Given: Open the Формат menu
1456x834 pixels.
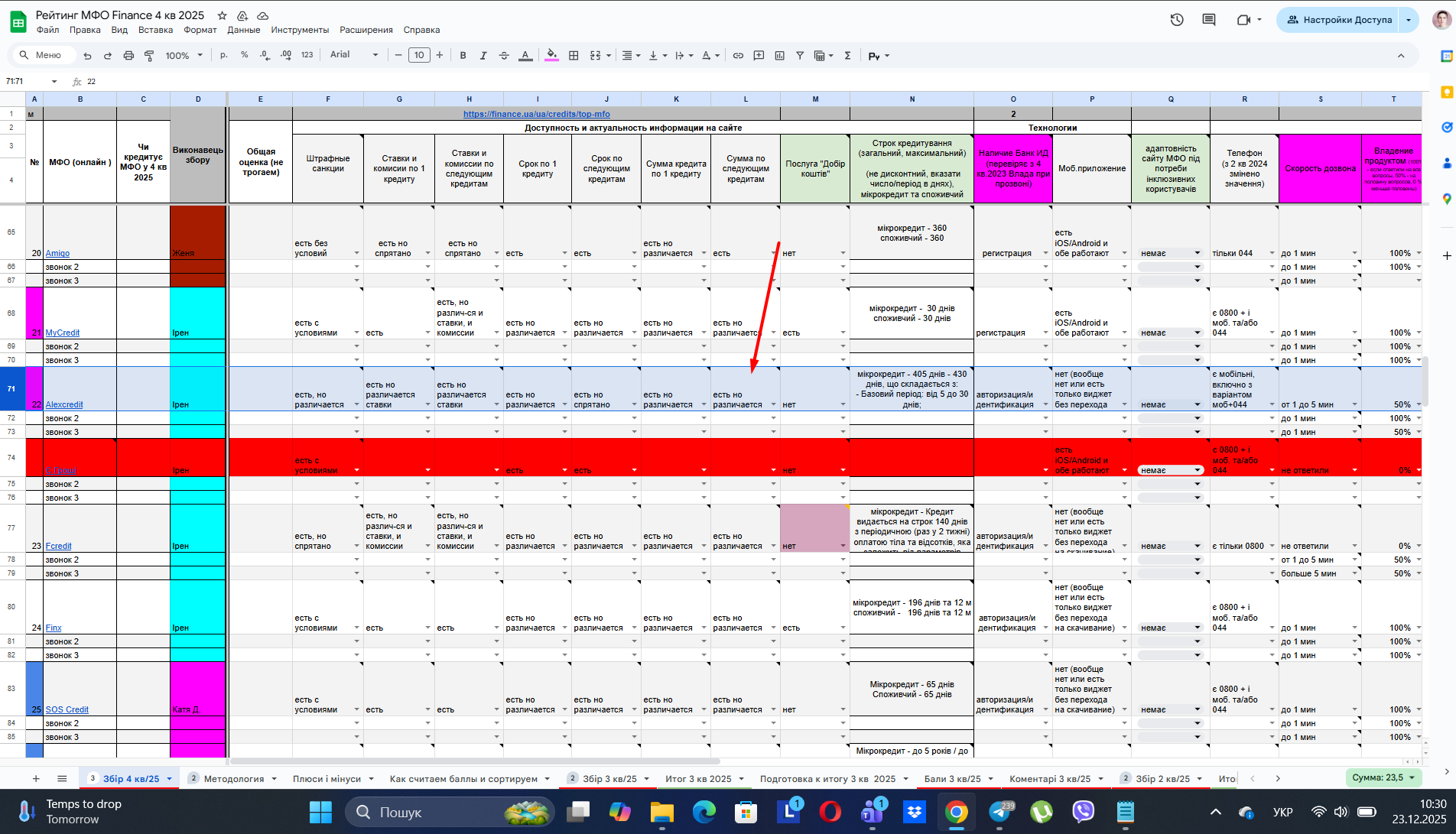Looking at the screenshot, I should pos(200,30).
